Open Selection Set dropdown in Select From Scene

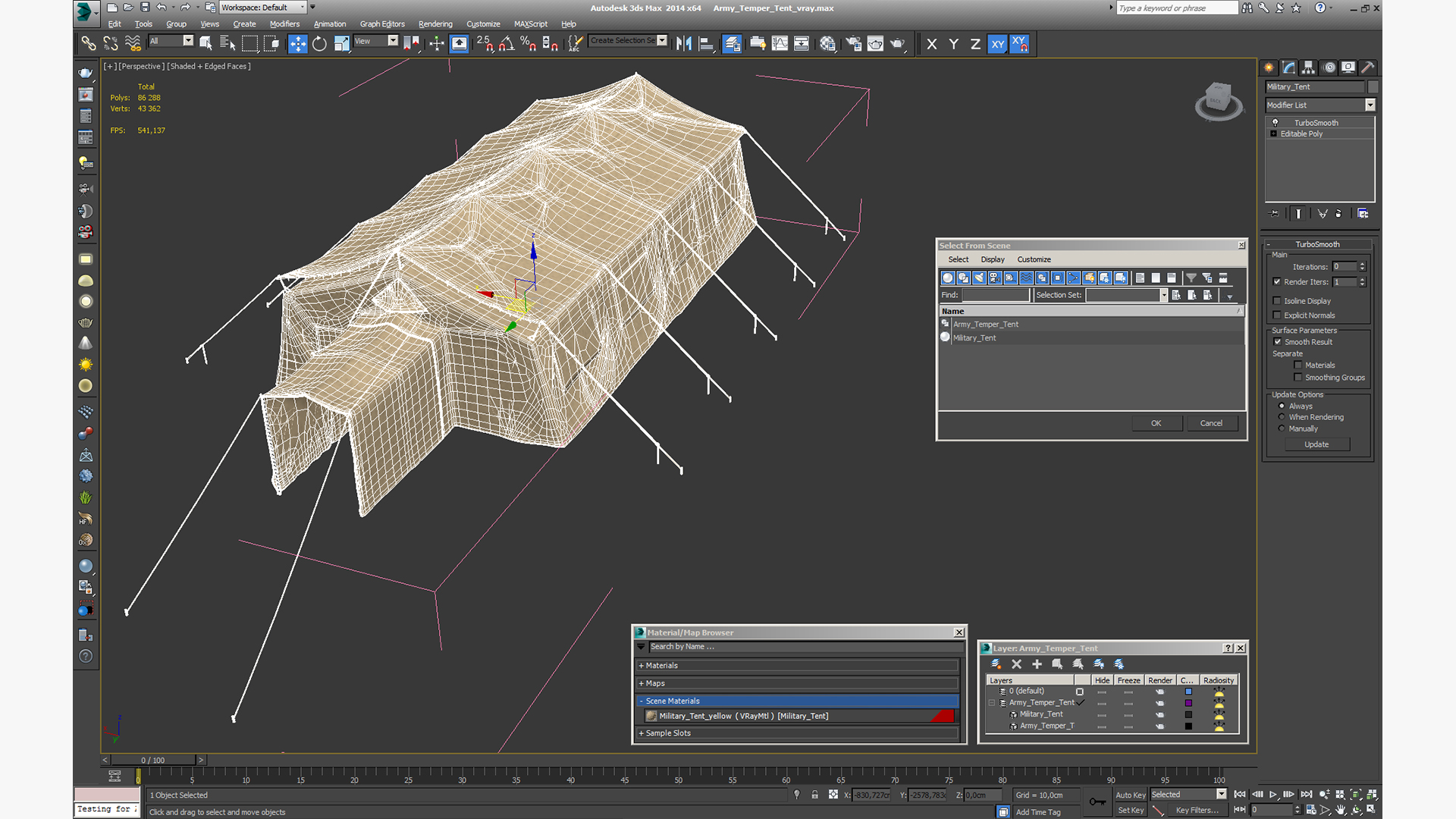click(1164, 296)
